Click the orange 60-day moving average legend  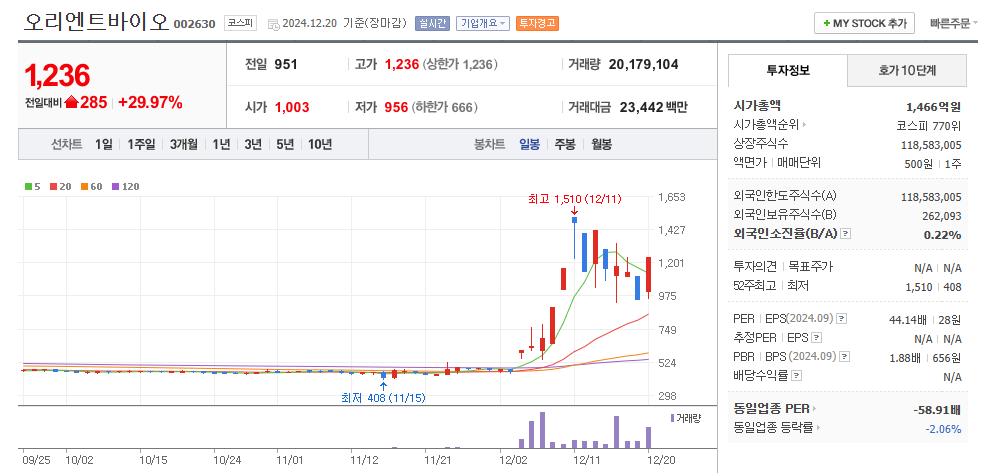(x=92, y=186)
